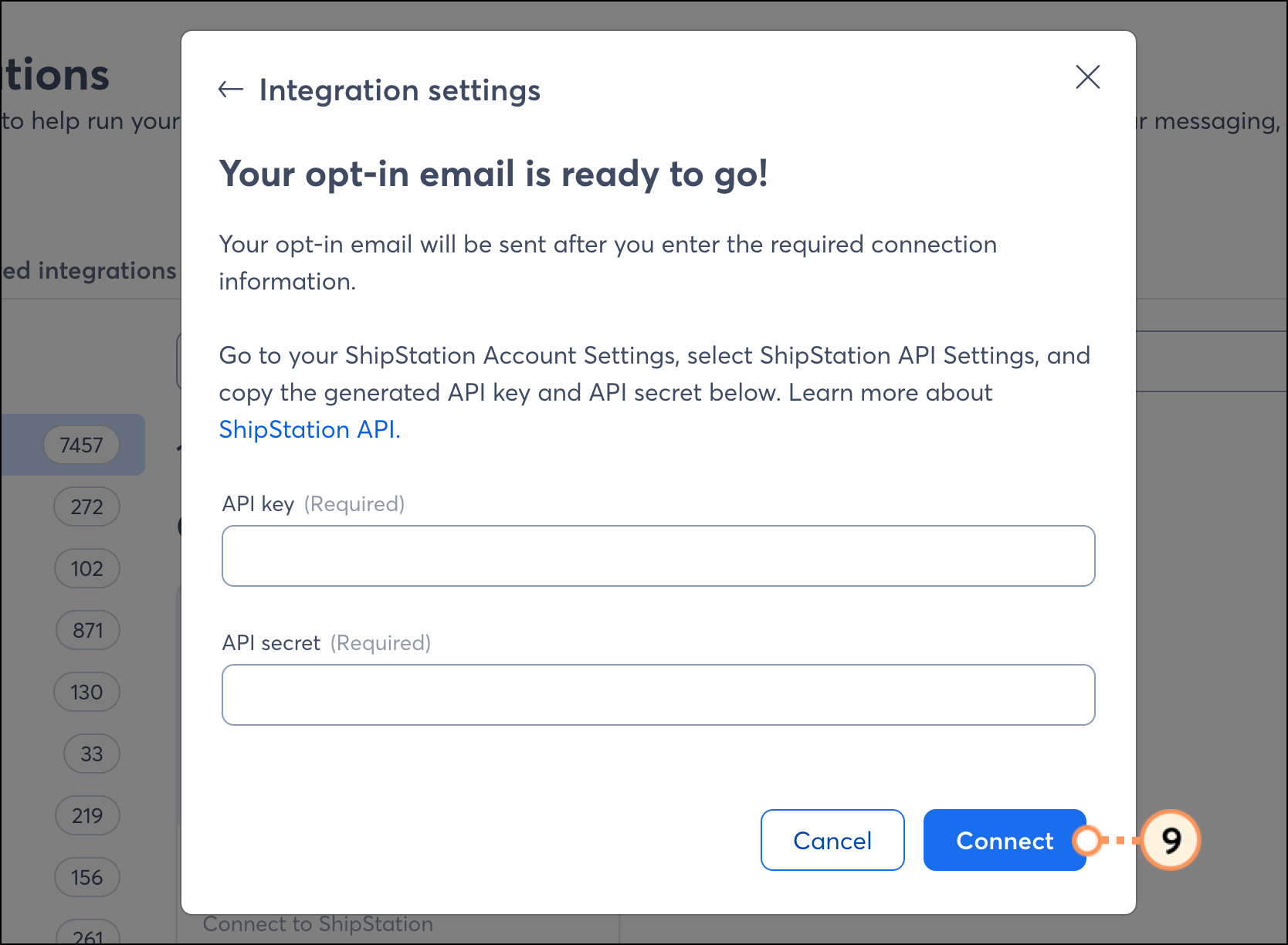Screen dimensions: 1288x945
Task: Focus the API key input field
Action: [658, 556]
